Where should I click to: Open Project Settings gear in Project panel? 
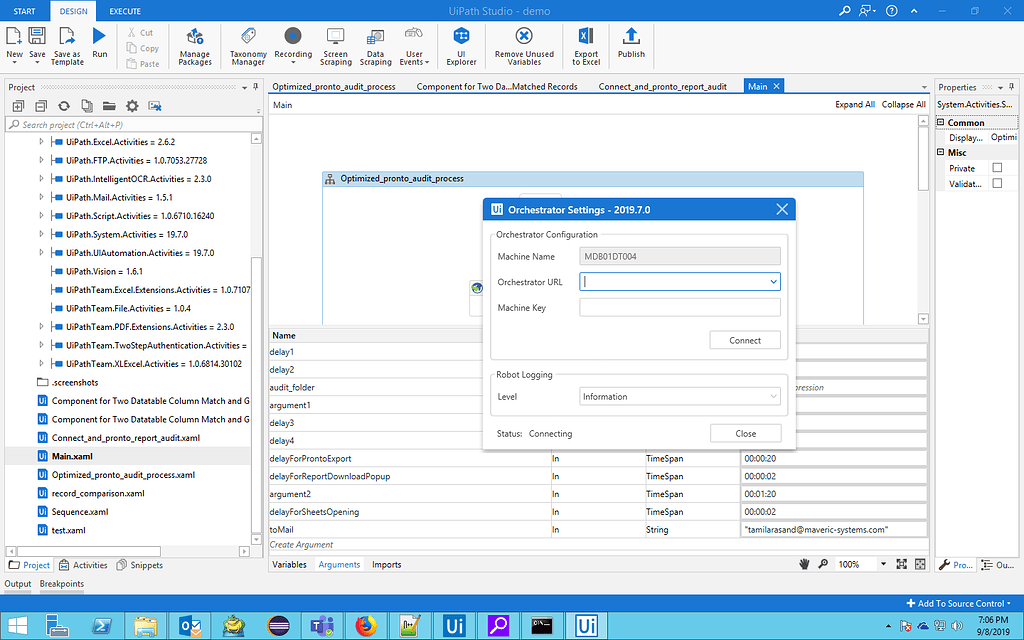tap(131, 105)
